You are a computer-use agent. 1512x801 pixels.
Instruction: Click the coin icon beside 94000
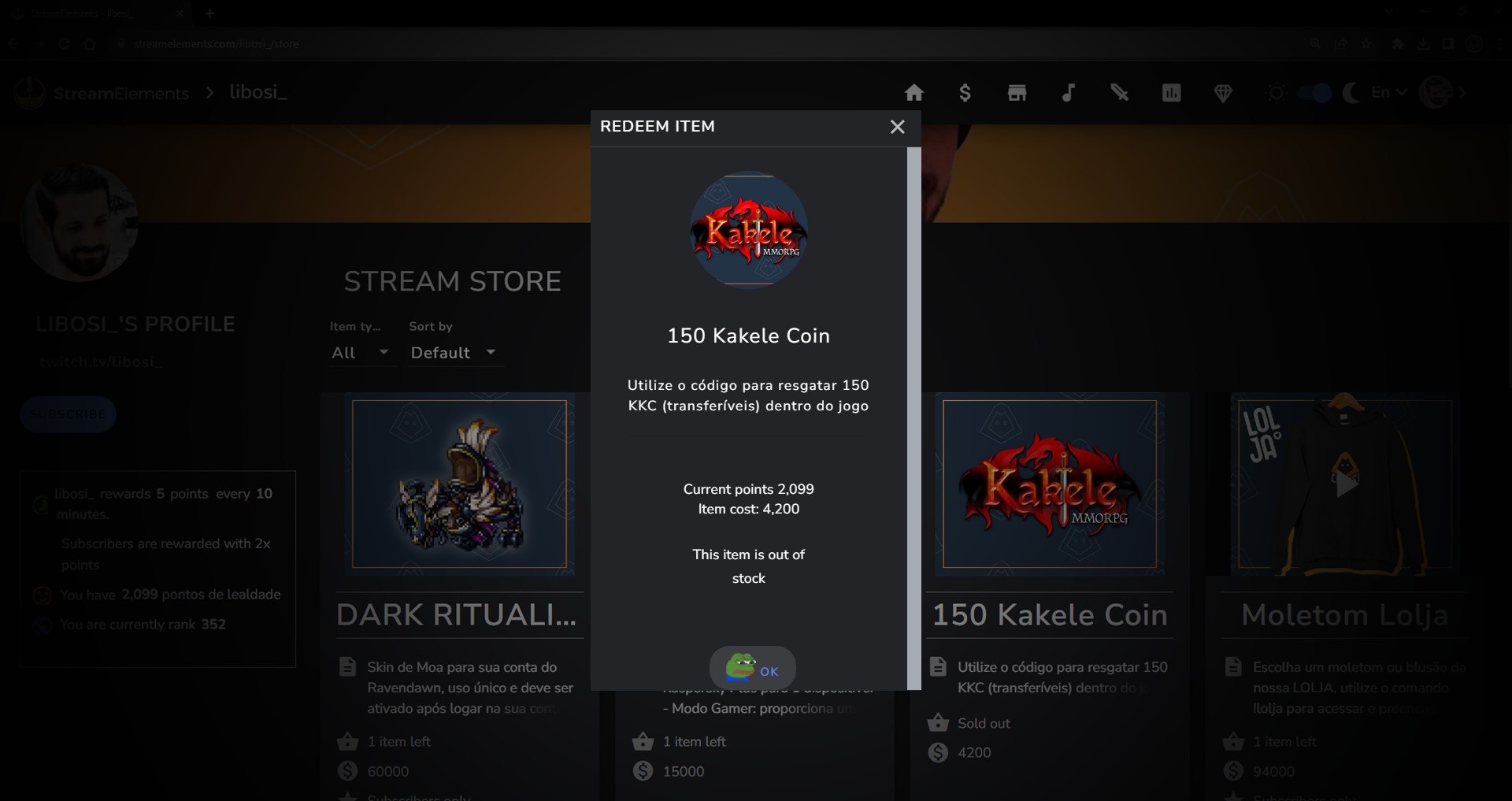point(1233,771)
